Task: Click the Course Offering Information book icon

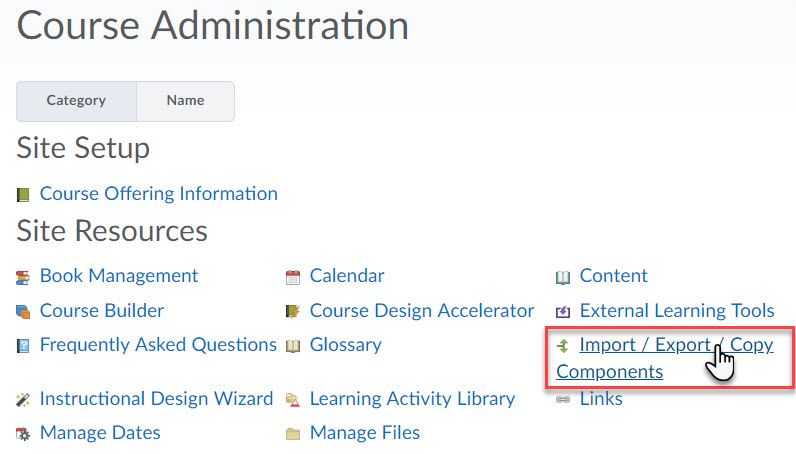Action: [23, 194]
